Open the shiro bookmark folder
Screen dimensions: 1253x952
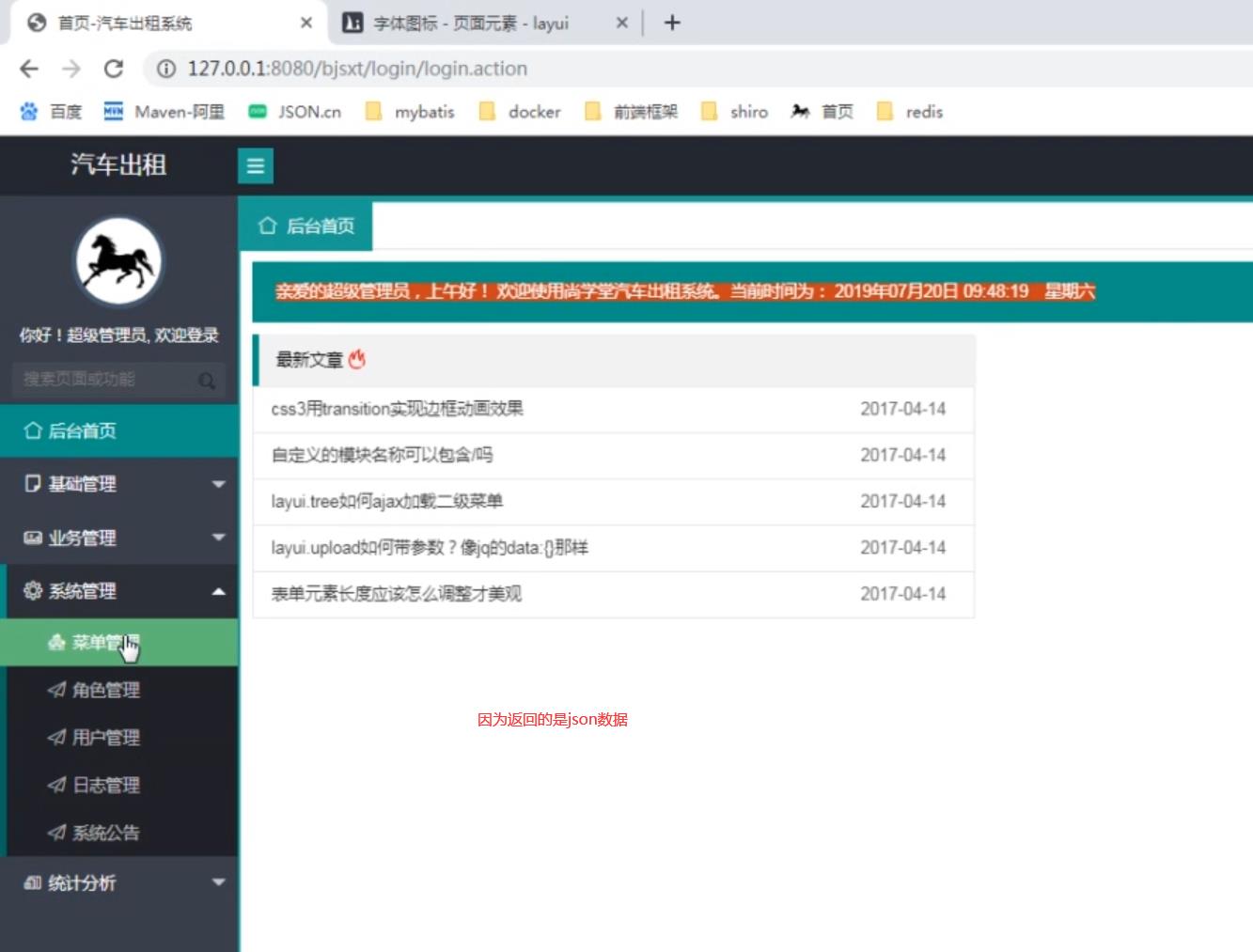[x=734, y=112]
